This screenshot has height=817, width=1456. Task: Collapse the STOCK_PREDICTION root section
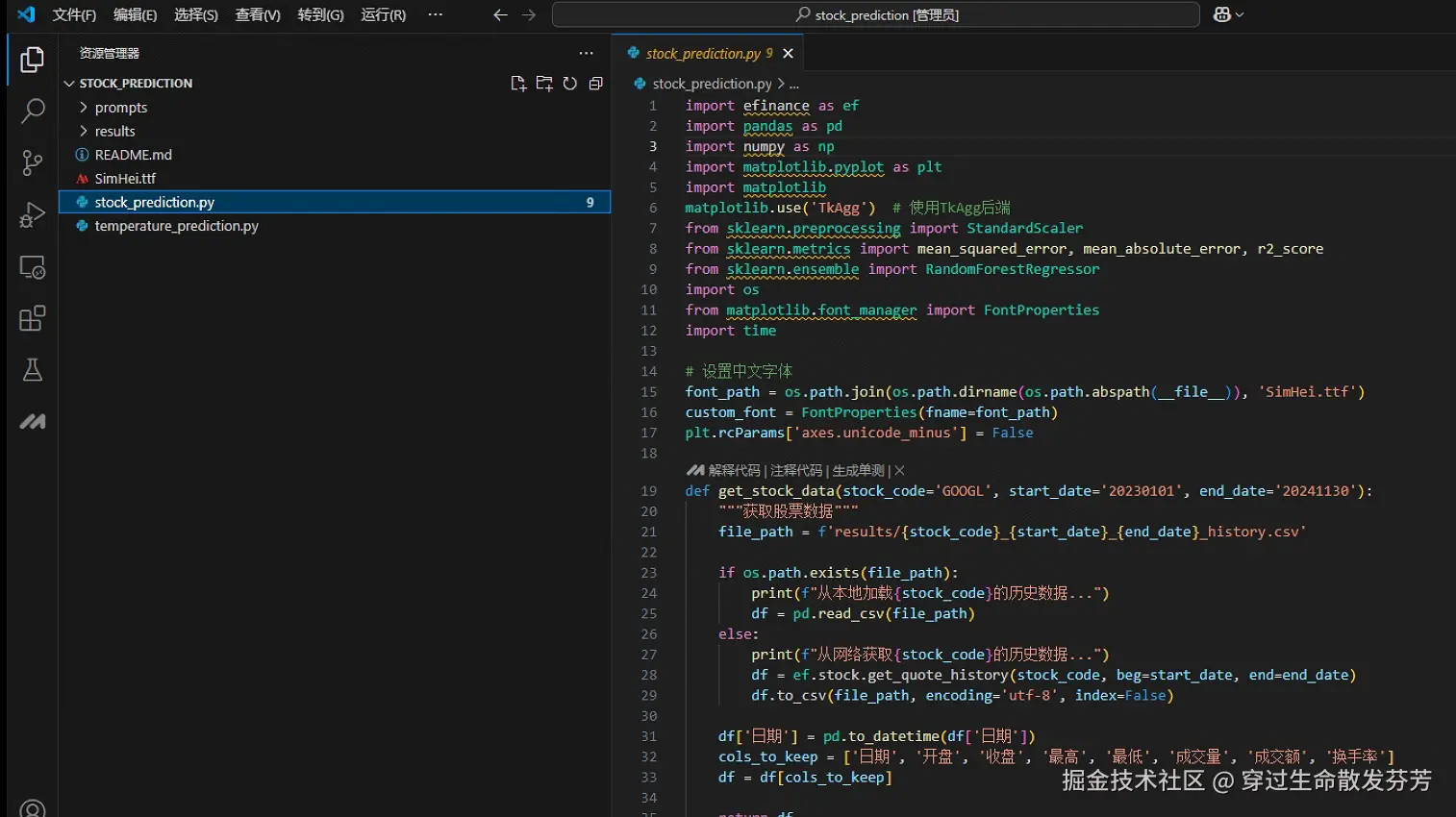135,84
